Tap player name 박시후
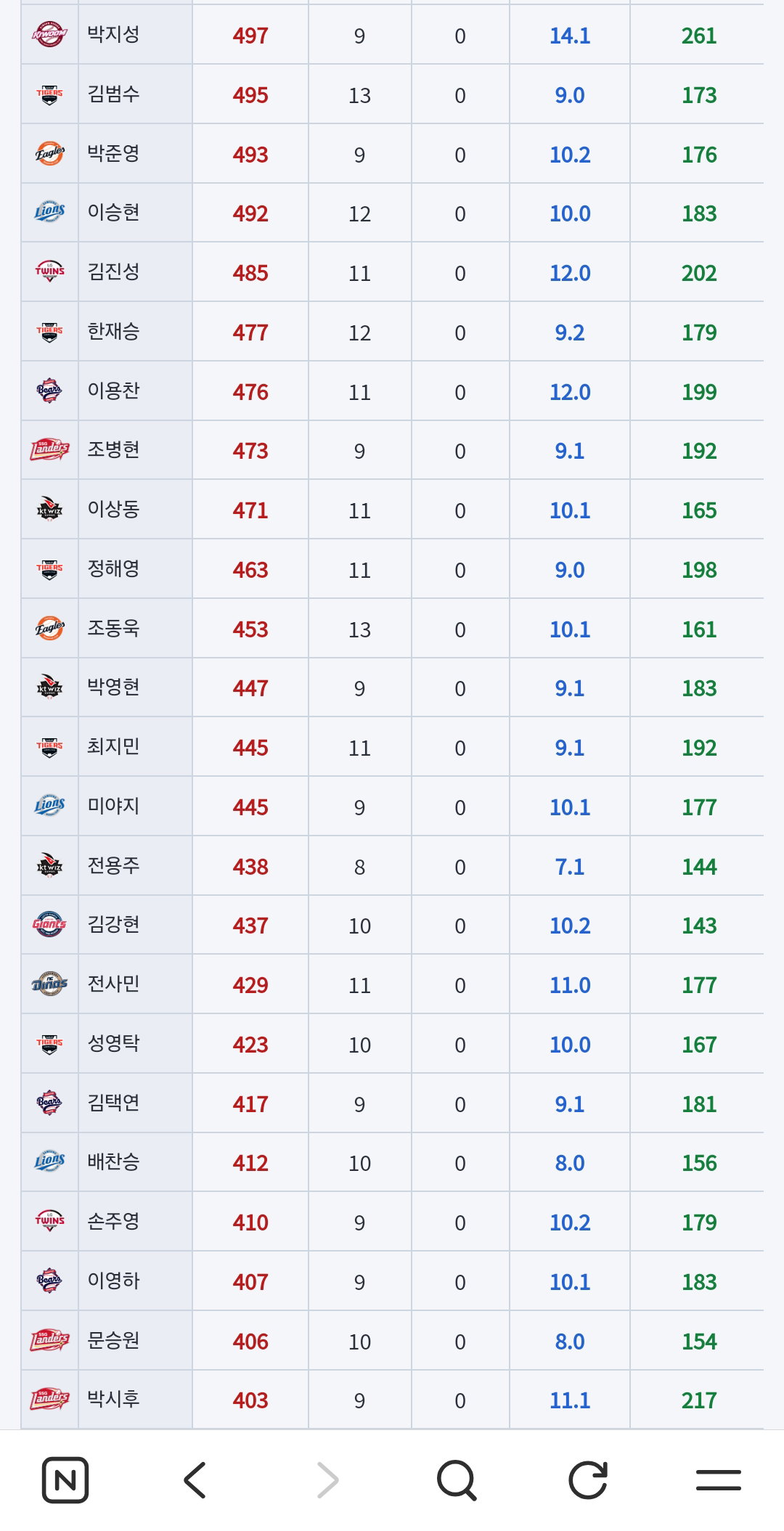Image resolution: width=784 pixels, height=1531 pixels. pos(113,1399)
